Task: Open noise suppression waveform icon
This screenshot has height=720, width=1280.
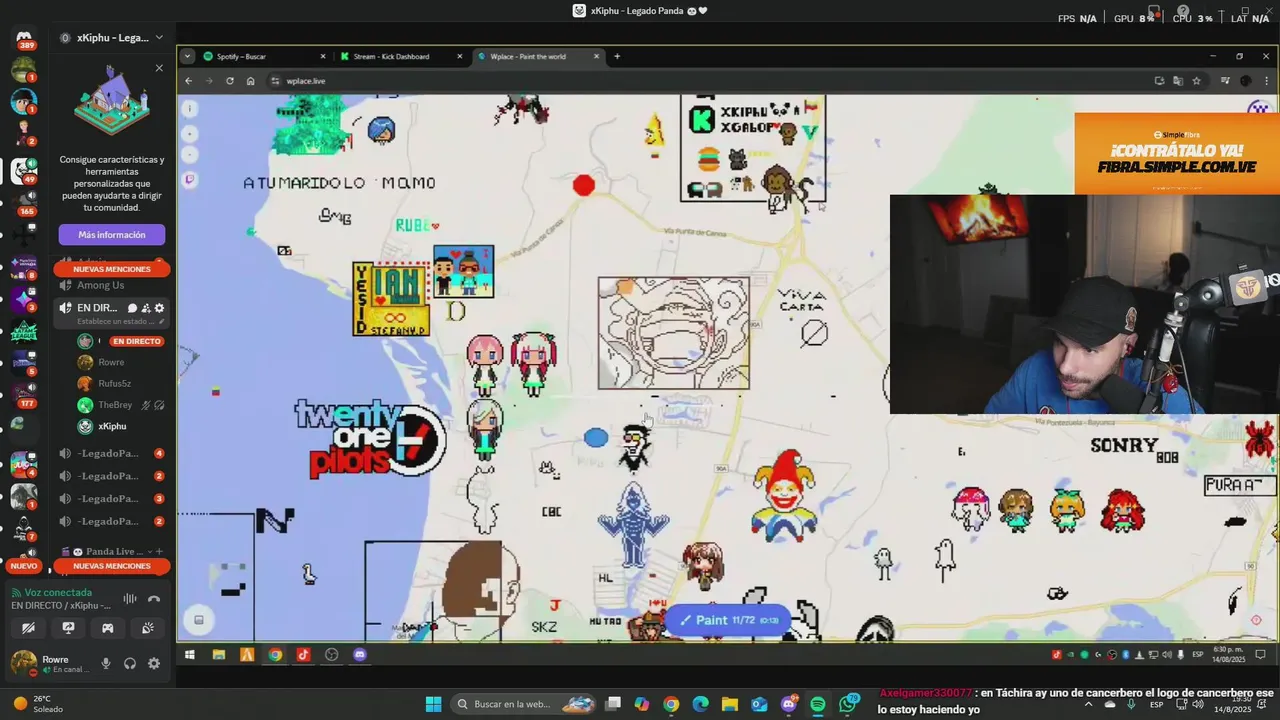Action: point(130,599)
